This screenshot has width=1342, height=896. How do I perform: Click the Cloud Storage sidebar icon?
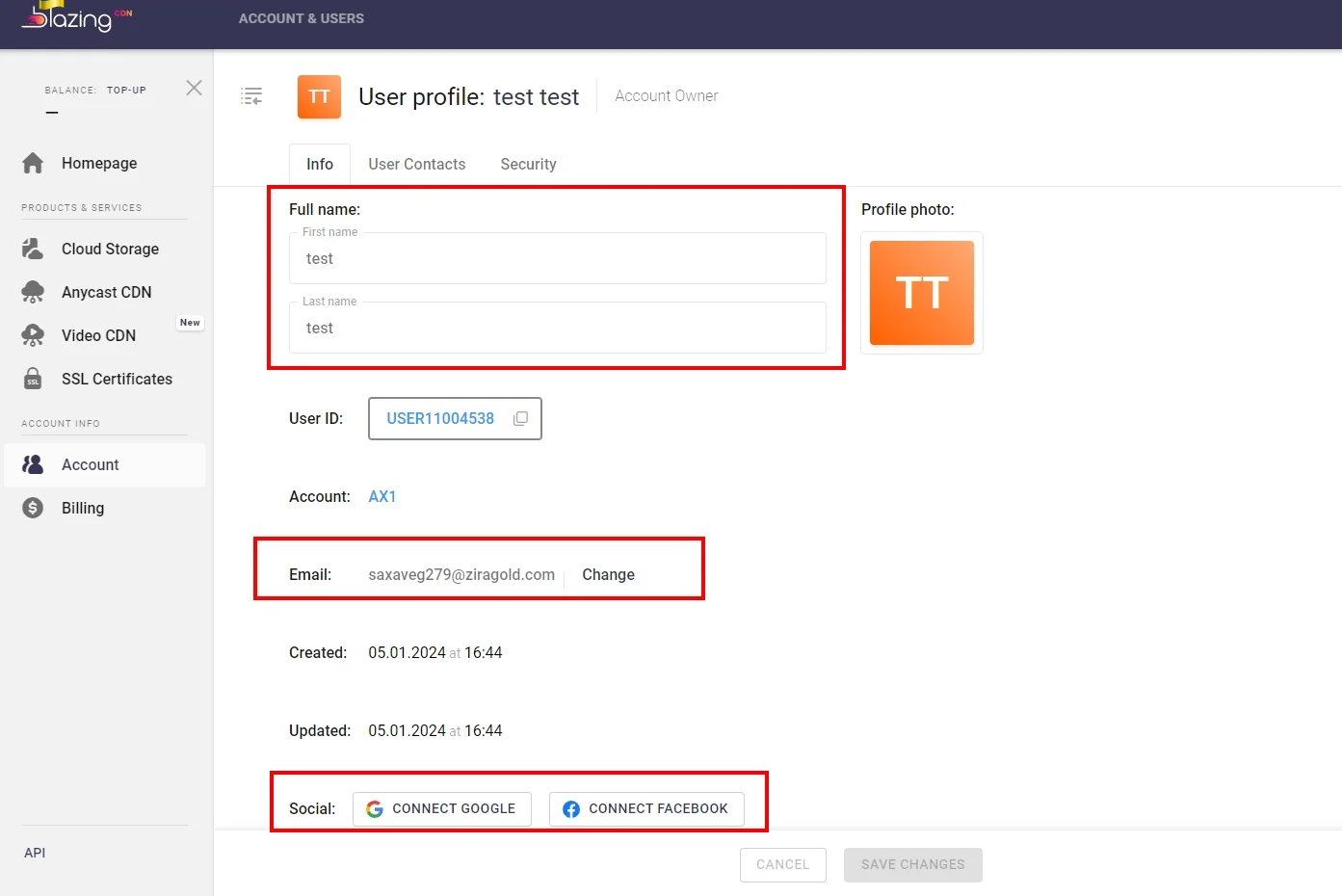(x=33, y=249)
